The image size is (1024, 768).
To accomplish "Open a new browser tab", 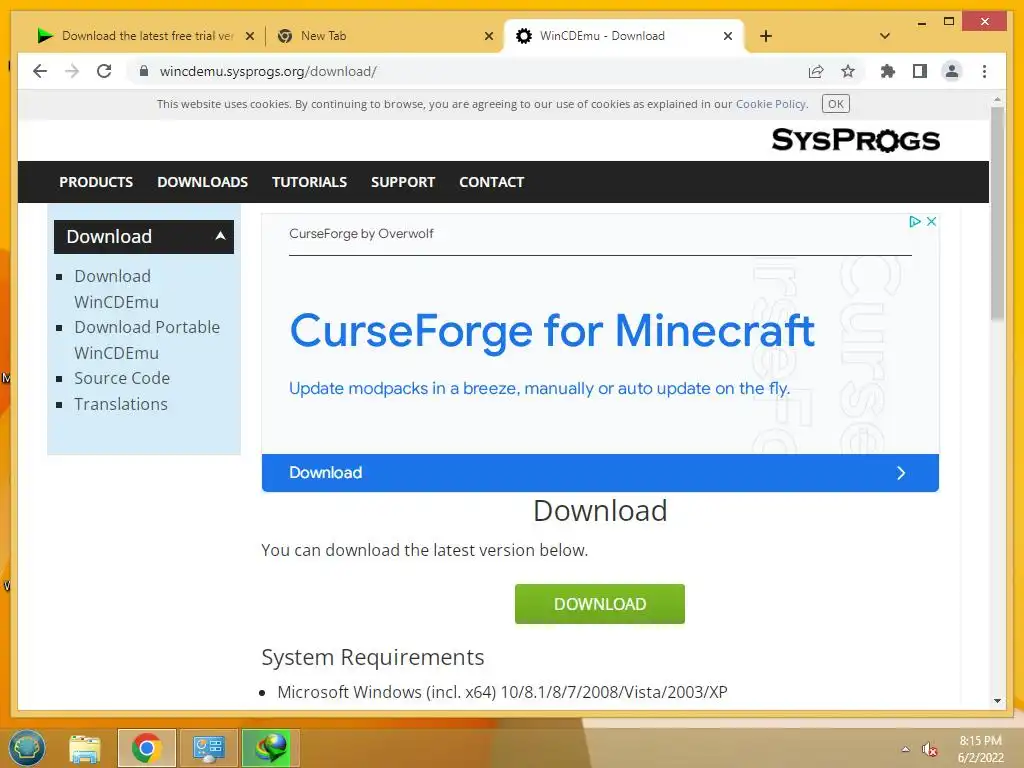I will [x=766, y=36].
